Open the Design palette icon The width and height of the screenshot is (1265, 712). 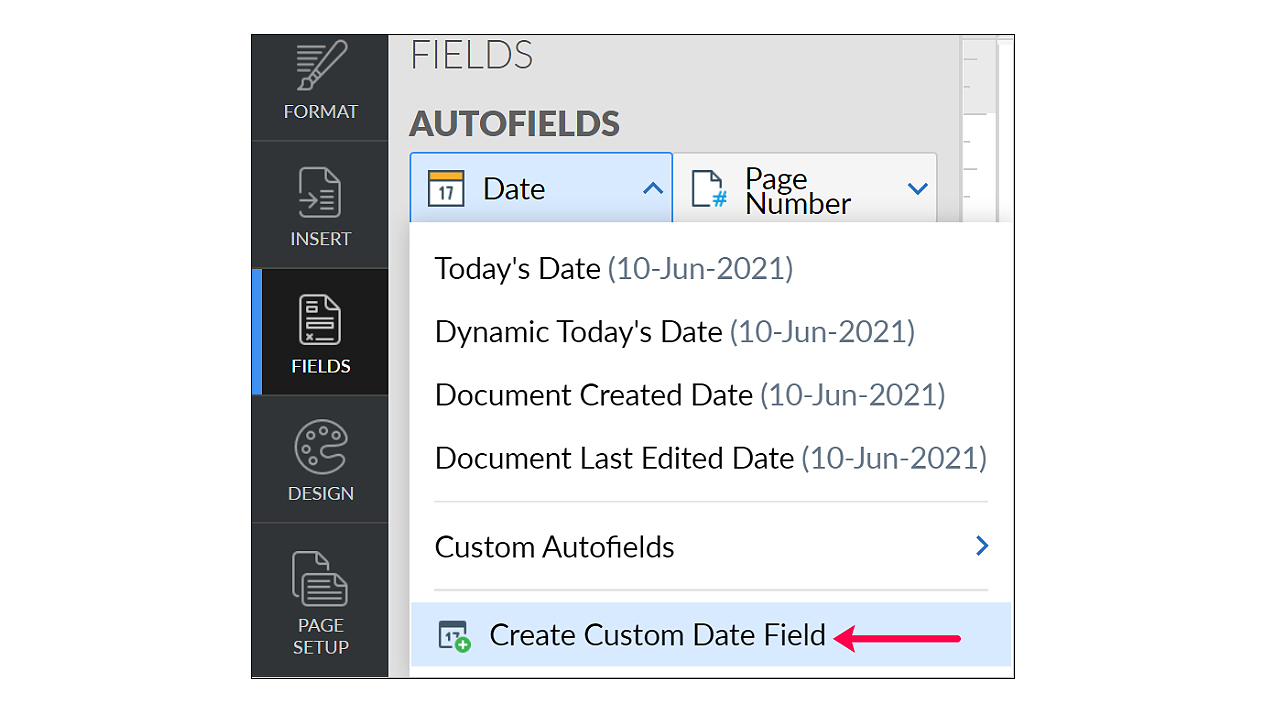[320, 447]
